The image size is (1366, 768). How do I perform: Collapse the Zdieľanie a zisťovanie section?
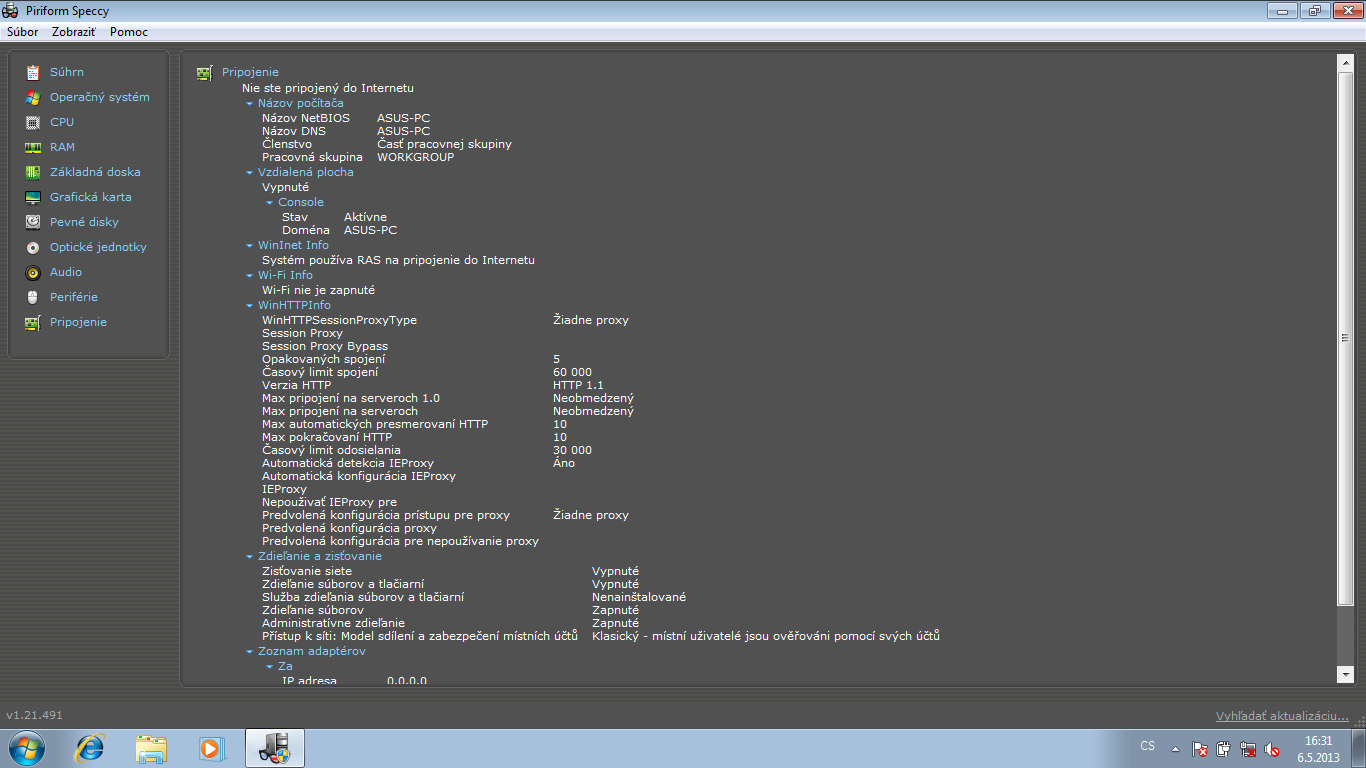250,556
